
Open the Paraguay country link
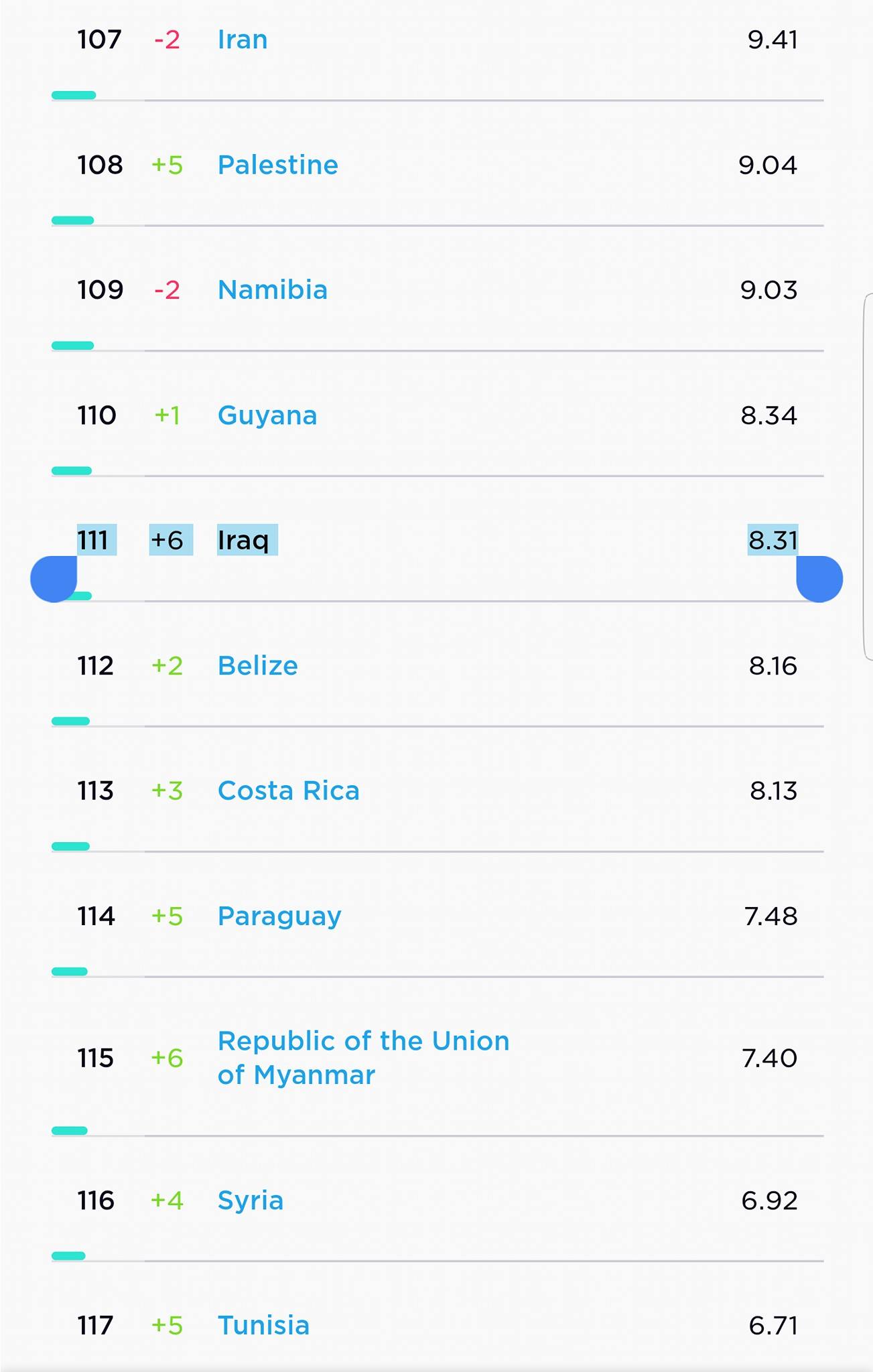279,916
